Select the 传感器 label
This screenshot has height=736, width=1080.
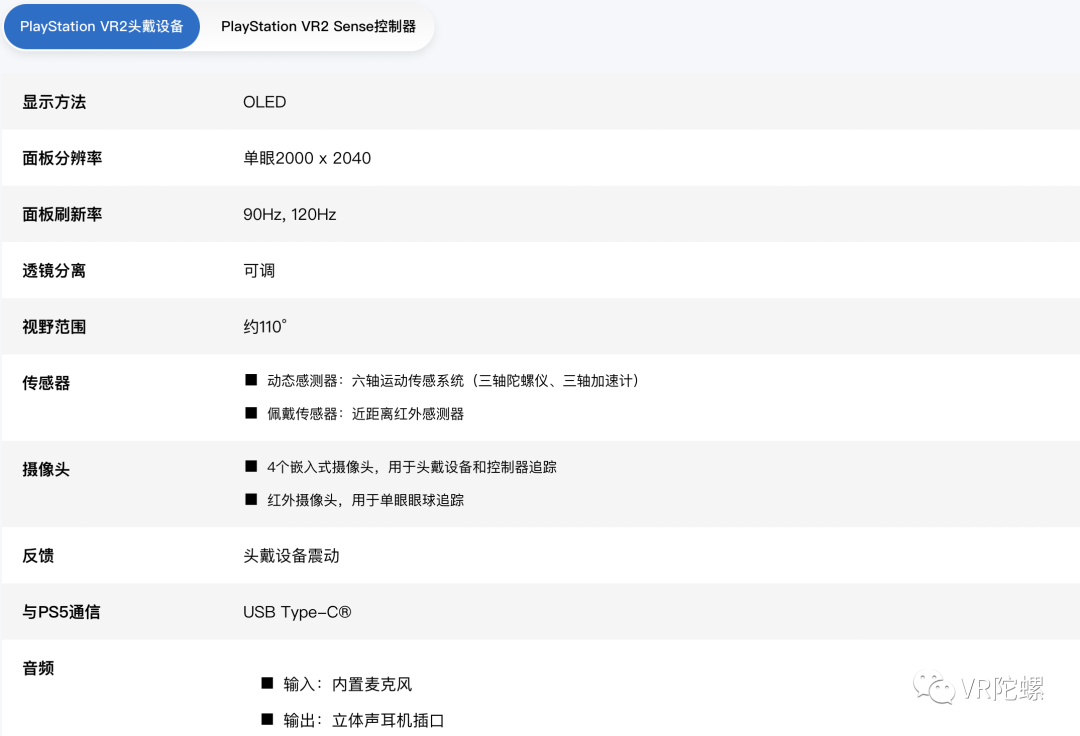[x=46, y=383]
